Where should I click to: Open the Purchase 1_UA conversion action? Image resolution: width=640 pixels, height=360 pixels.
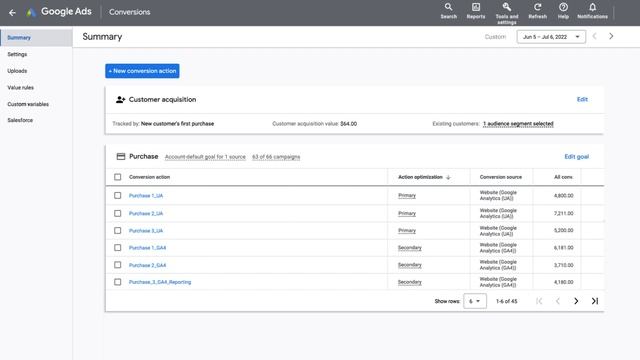coord(146,196)
